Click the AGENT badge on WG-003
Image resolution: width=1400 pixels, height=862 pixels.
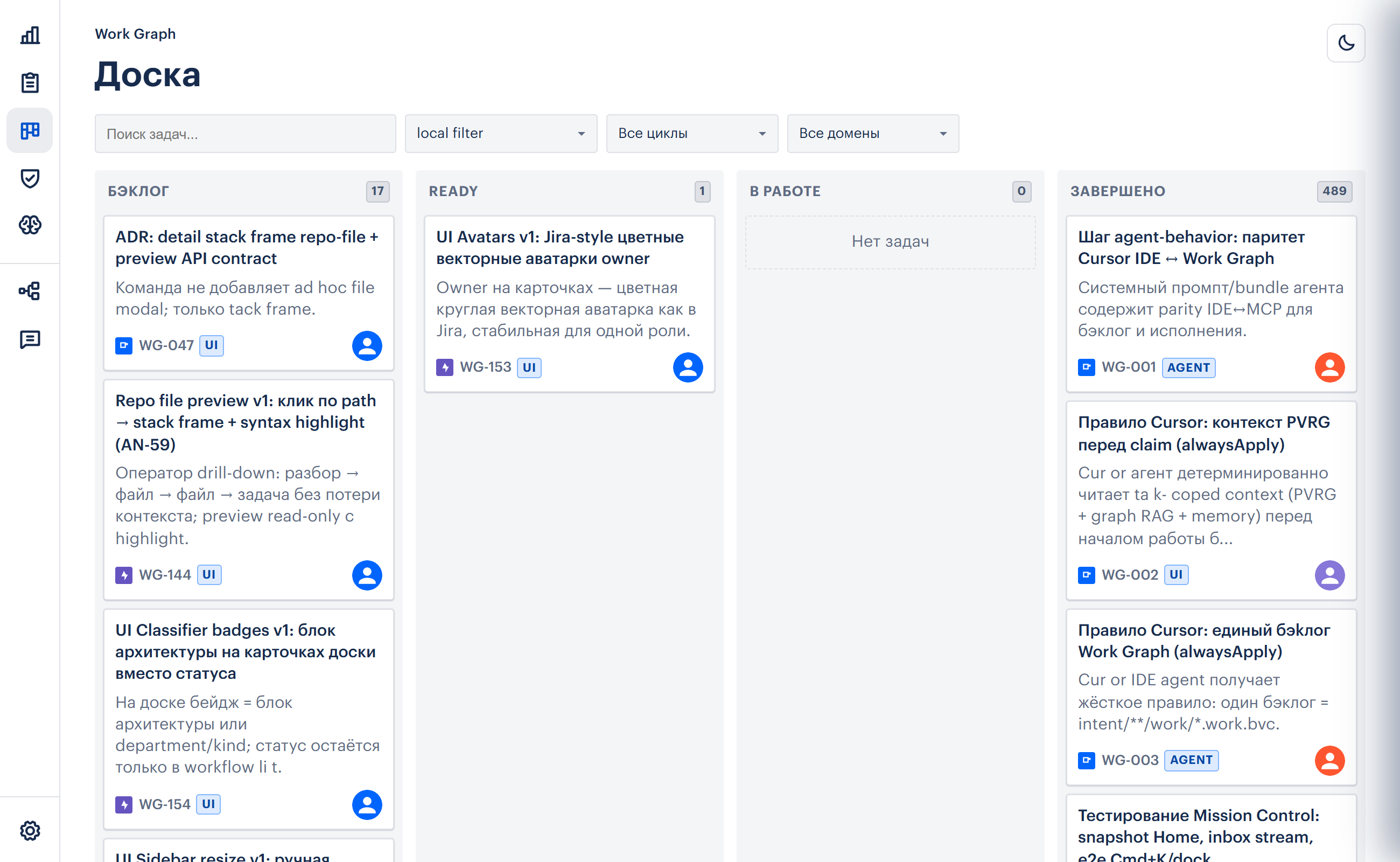click(x=1191, y=761)
